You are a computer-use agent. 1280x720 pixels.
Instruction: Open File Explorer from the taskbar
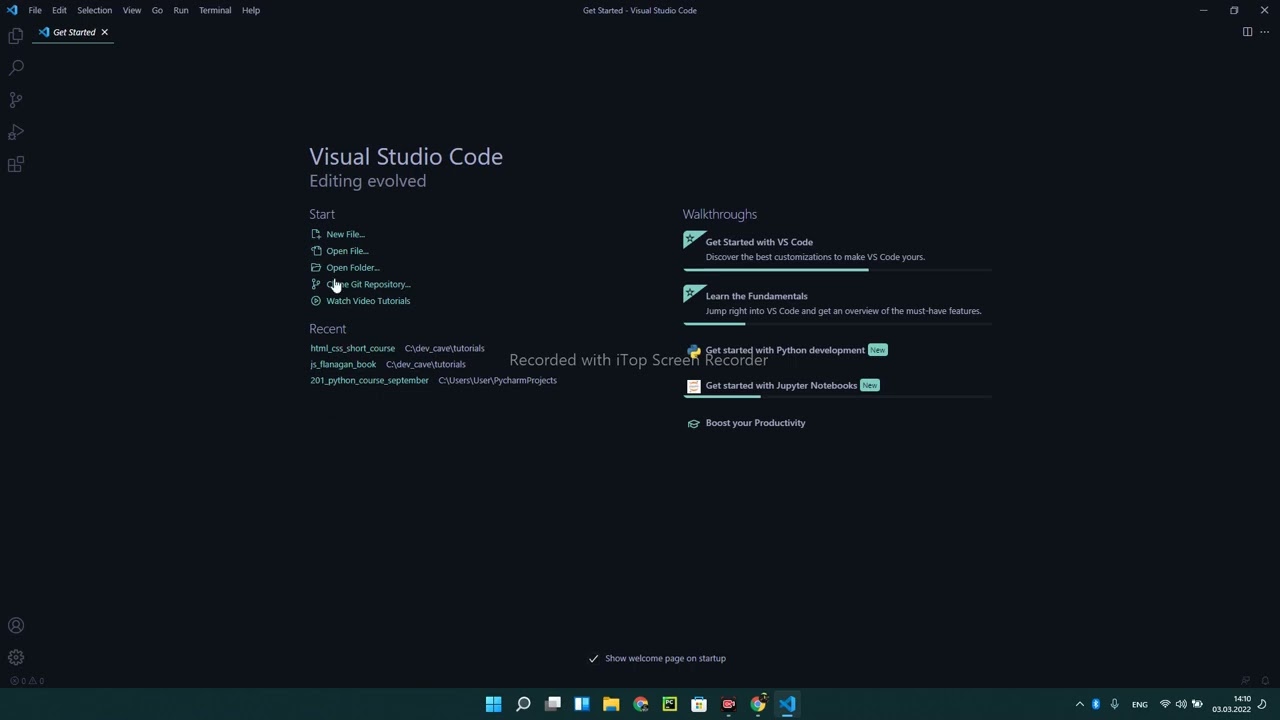pyautogui.click(x=611, y=704)
